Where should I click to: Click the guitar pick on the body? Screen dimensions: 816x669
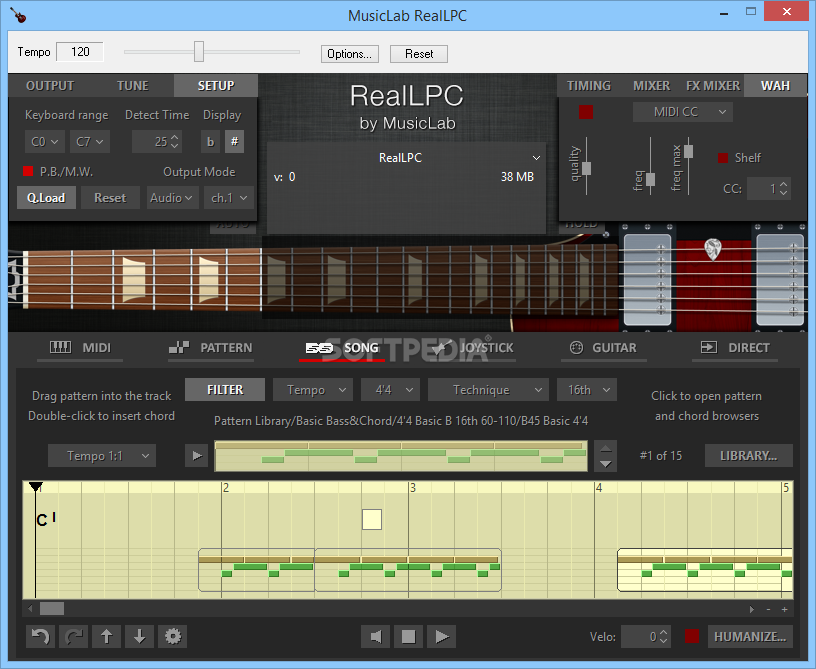712,249
